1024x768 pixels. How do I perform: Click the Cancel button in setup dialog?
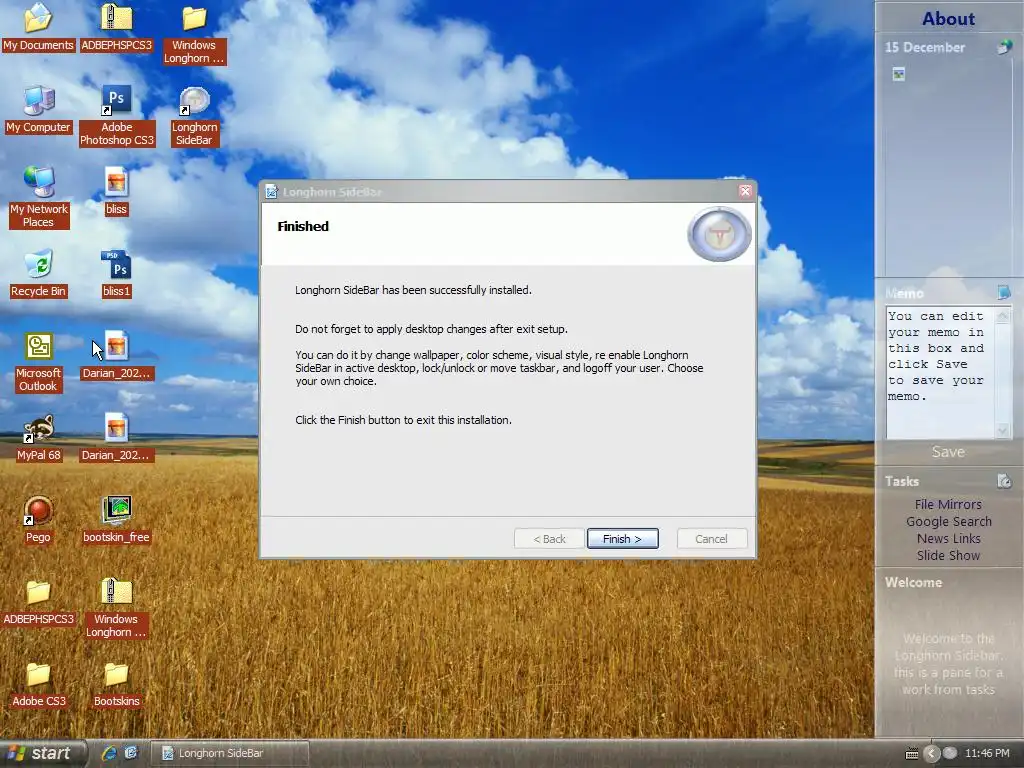pyautogui.click(x=711, y=539)
